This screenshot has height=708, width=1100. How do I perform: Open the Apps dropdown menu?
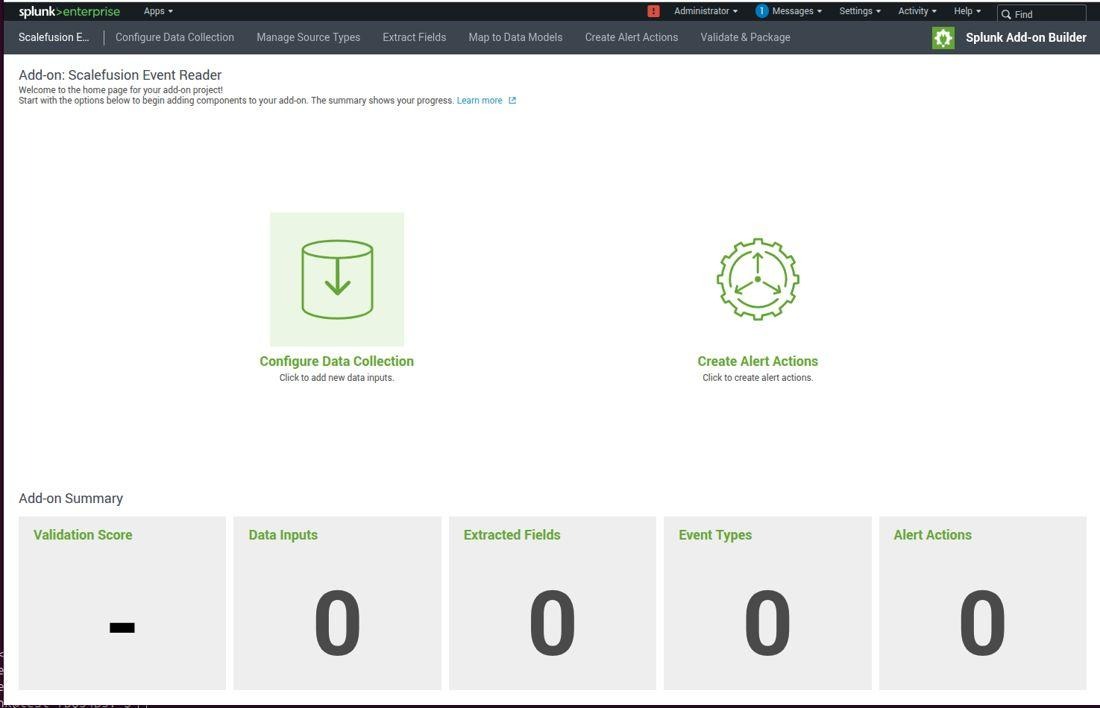[158, 11]
